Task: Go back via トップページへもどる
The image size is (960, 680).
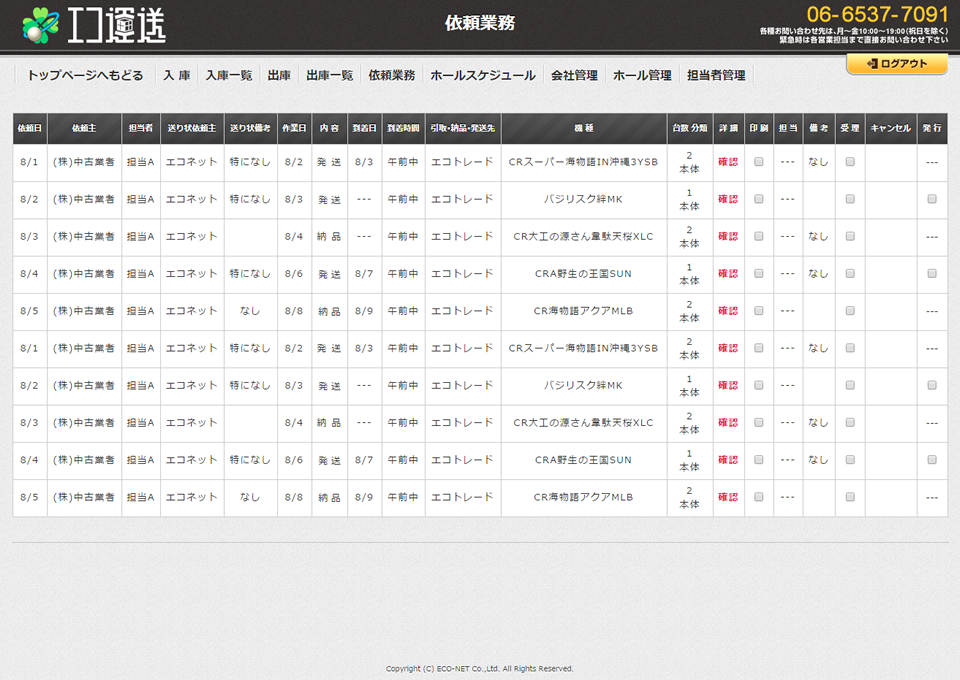Action: pos(85,75)
